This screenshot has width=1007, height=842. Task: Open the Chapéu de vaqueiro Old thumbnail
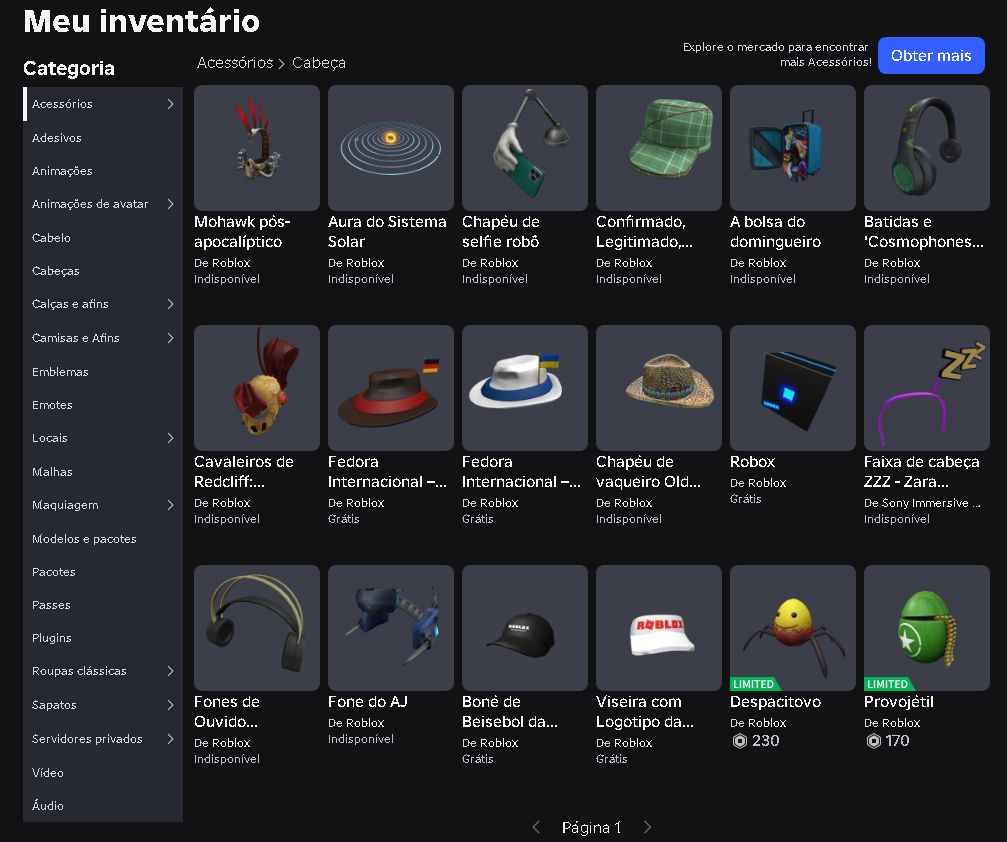coord(659,388)
